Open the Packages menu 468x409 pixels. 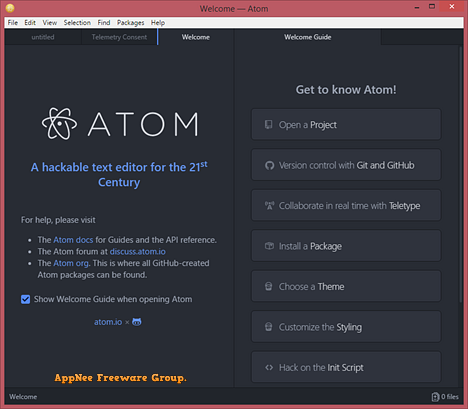130,23
